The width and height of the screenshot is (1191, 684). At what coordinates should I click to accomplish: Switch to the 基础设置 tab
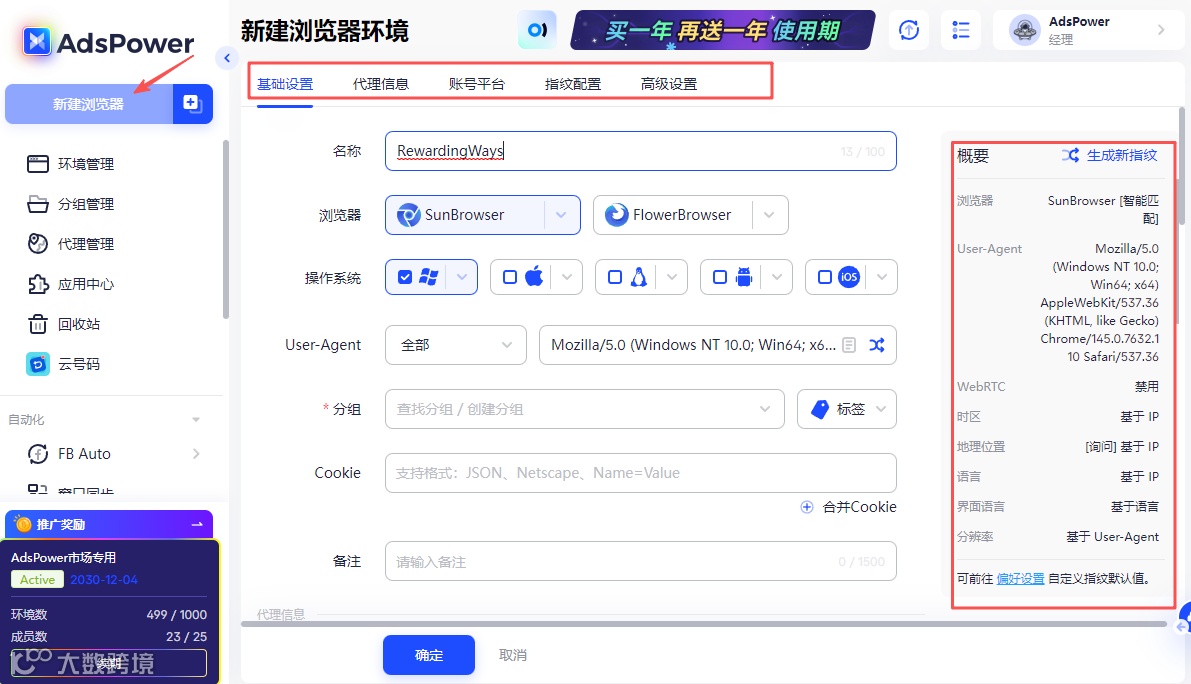point(285,84)
